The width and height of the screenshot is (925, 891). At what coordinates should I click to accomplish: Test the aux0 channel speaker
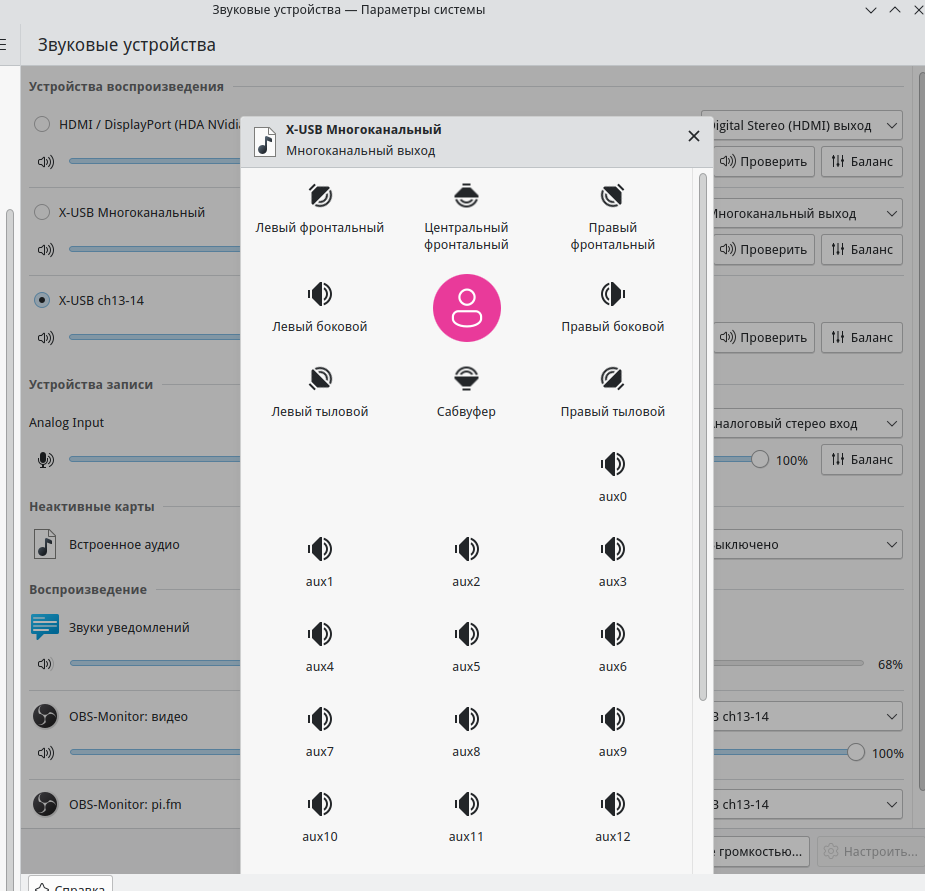tap(612, 464)
